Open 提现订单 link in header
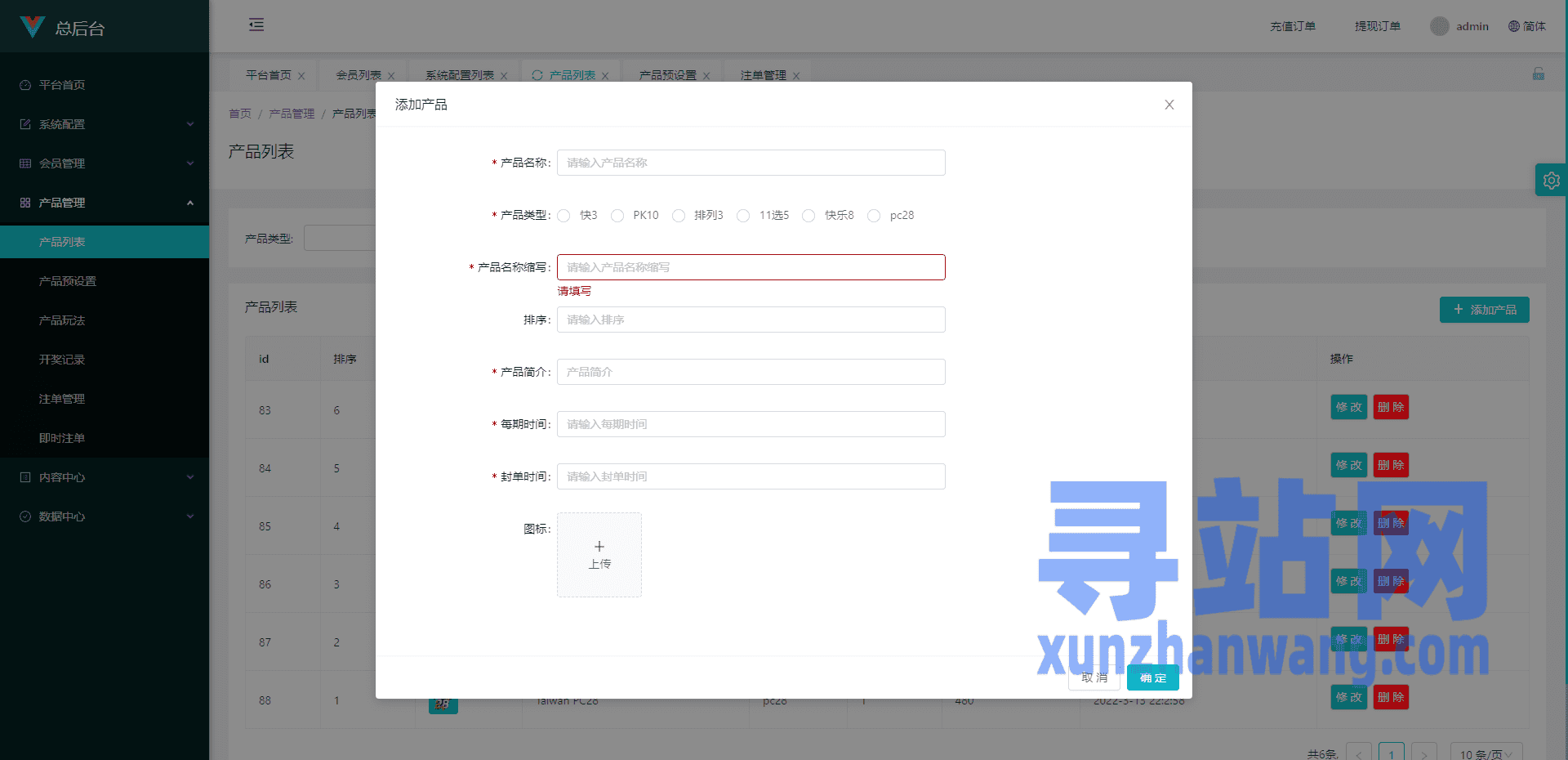The height and width of the screenshot is (760, 1568). coord(1378,26)
